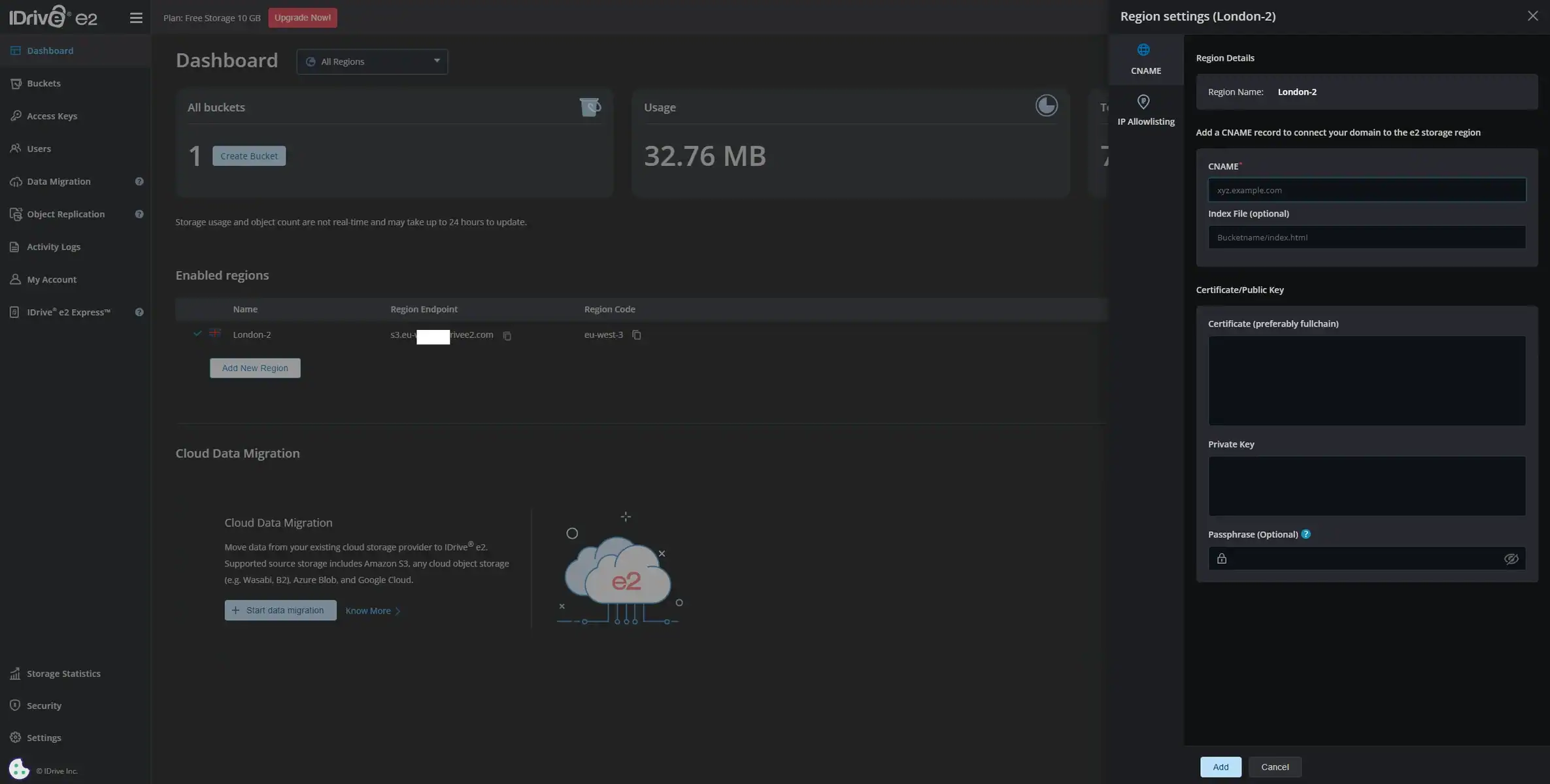Copy the eu-west-3 region code
Image resolution: width=1550 pixels, height=784 pixels.
tap(636, 335)
